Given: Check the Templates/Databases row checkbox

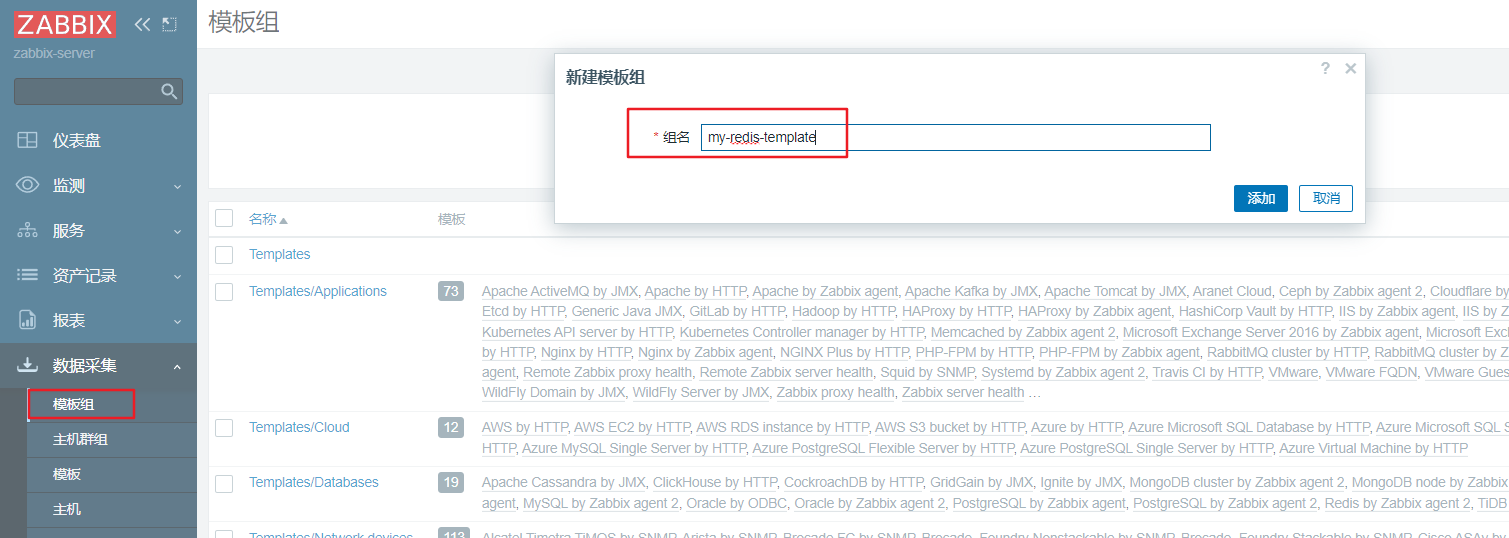Looking at the screenshot, I should [224, 483].
